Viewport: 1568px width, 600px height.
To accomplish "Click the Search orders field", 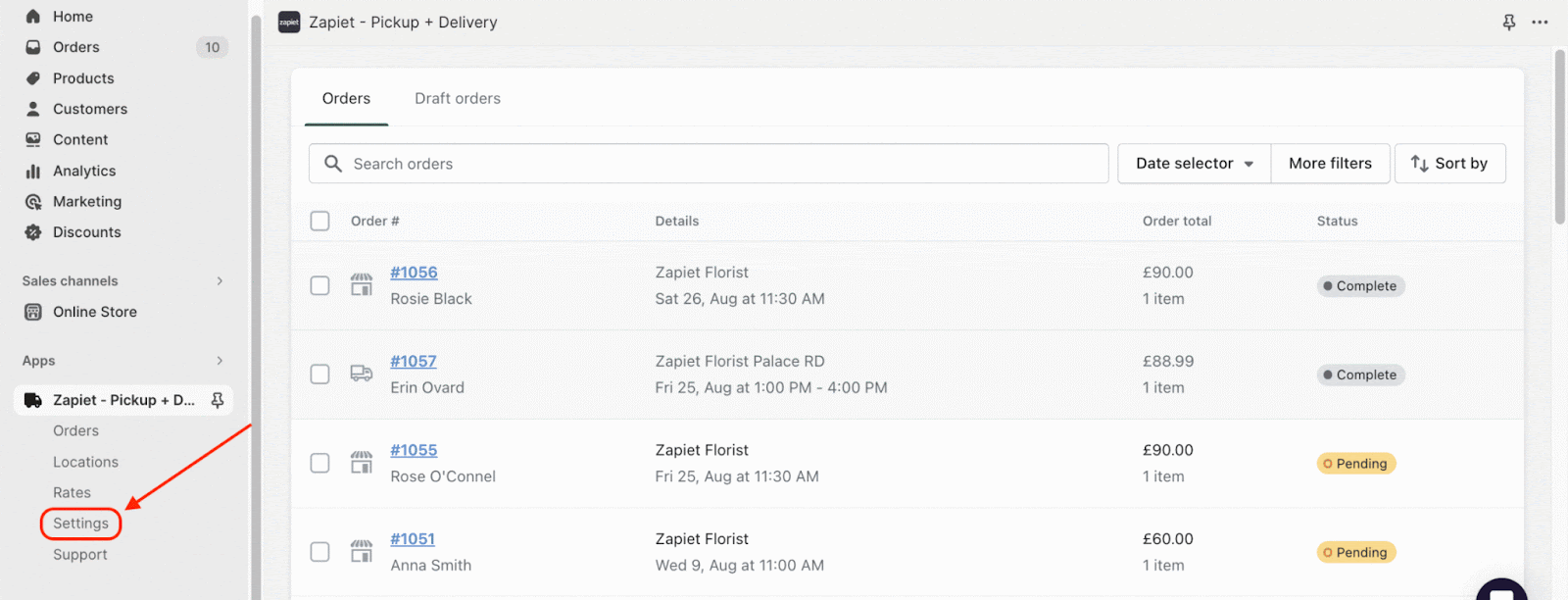I will click(x=709, y=164).
